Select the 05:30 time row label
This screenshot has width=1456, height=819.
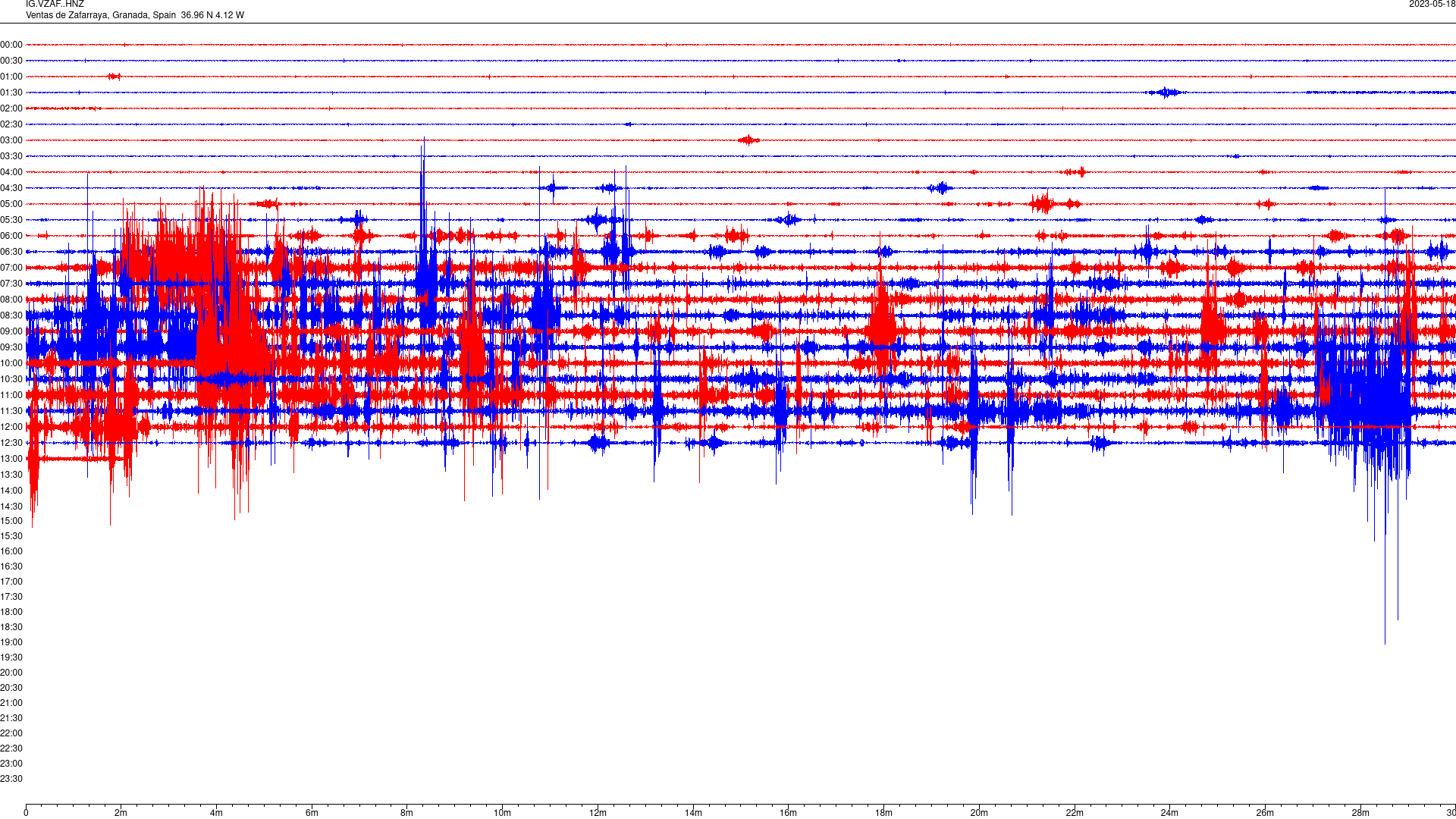tap(11, 220)
